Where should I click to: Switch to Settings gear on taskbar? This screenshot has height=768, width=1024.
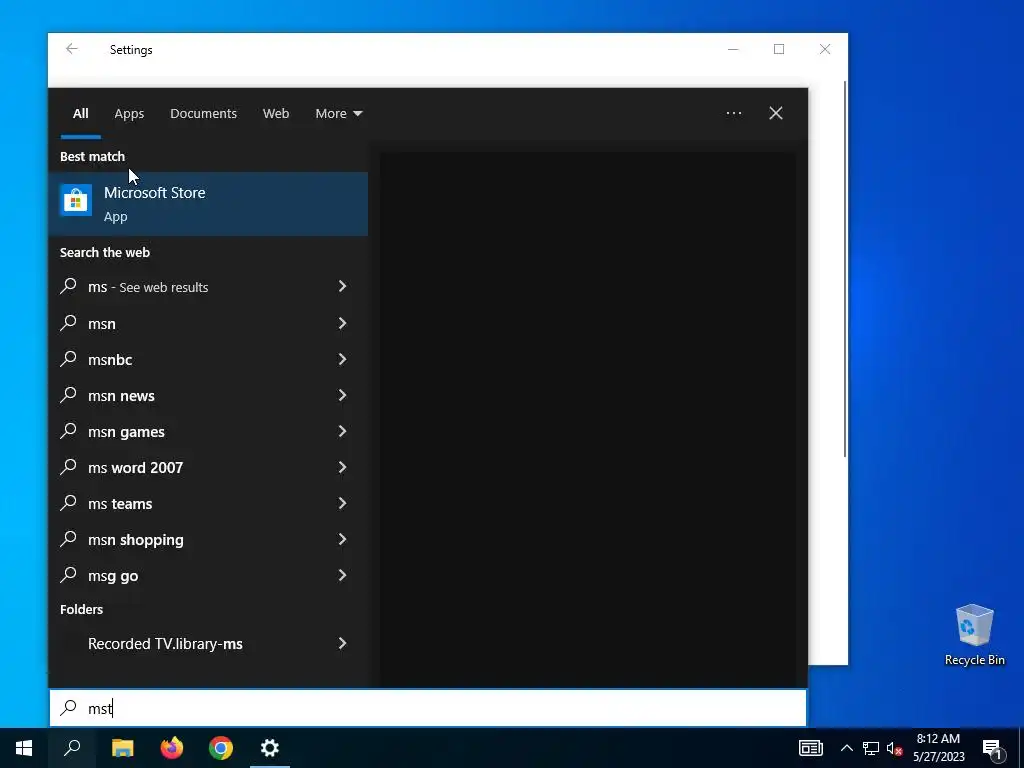coord(270,748)
